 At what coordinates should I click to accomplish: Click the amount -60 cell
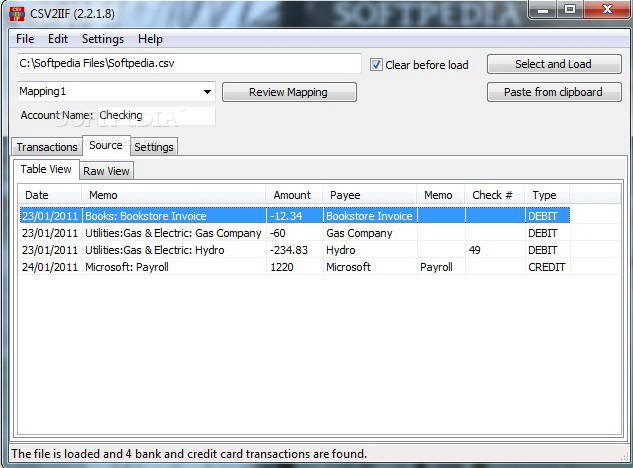pos(295,233)
